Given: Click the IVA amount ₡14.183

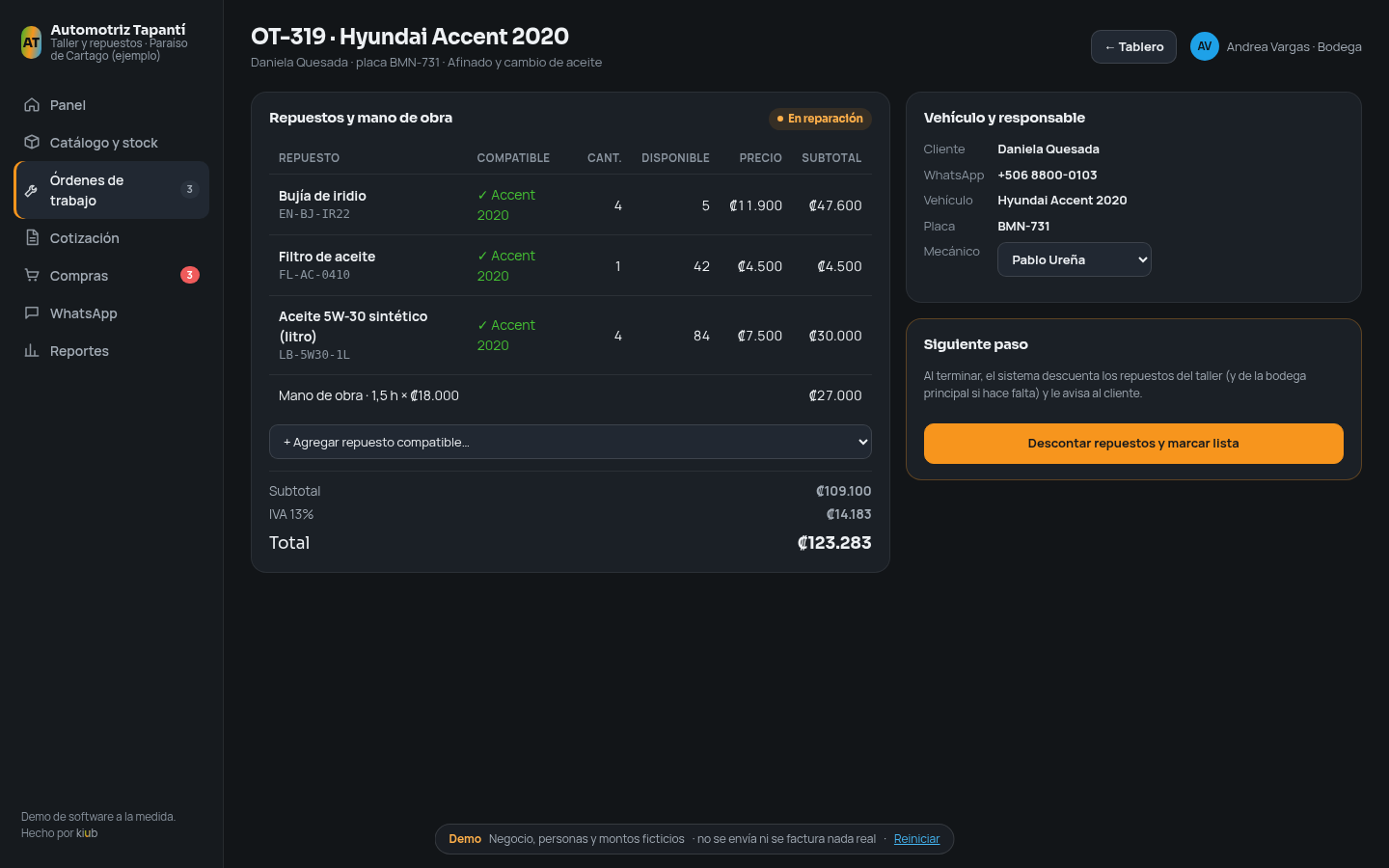Looking at the screenshot, I should coord(849,514).
